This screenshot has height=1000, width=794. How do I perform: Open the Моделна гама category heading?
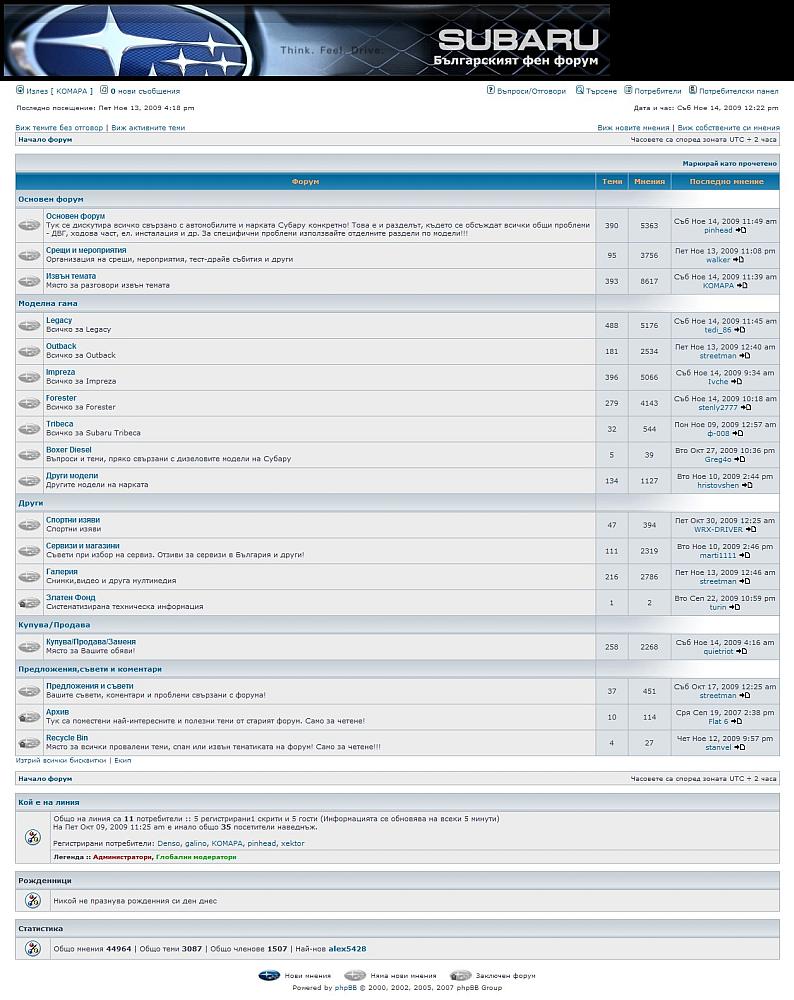coord(48,304)
